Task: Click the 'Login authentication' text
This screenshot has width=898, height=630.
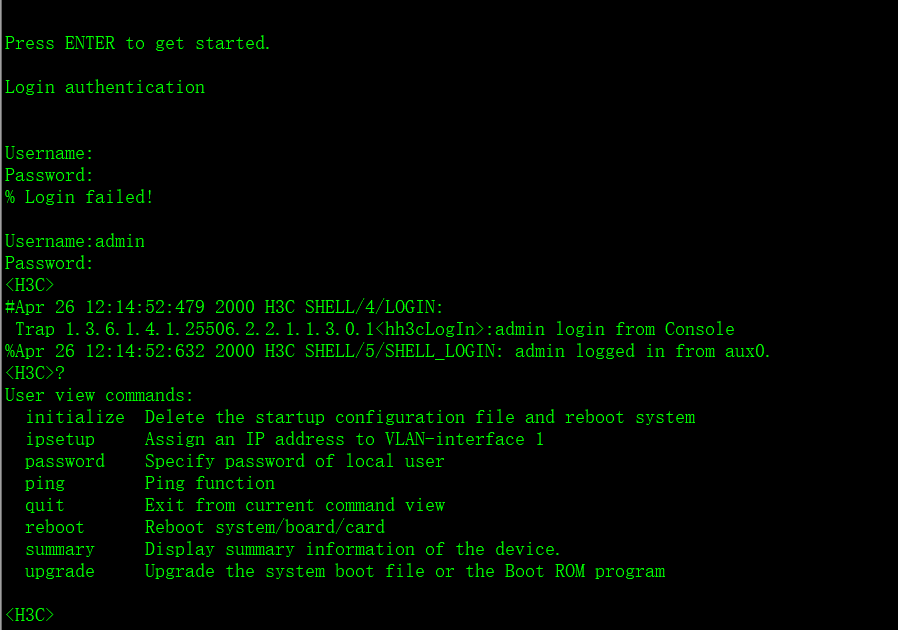Action: point(105,87)
